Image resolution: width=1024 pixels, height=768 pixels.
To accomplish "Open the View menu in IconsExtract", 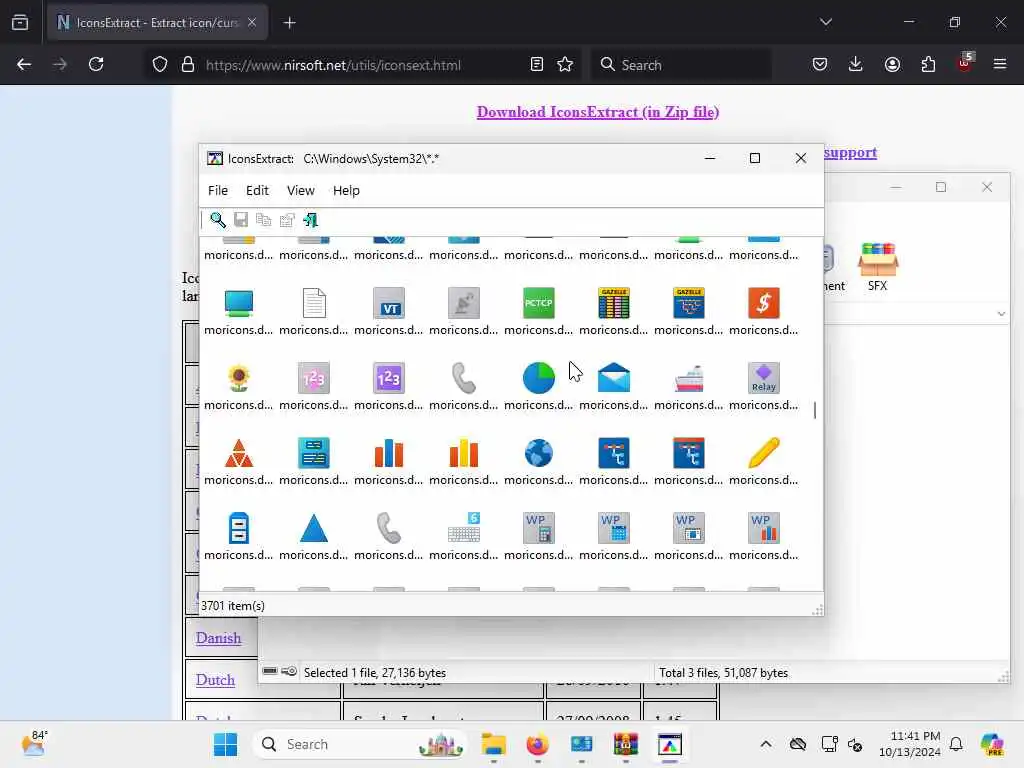I will [x=300, y=191].
